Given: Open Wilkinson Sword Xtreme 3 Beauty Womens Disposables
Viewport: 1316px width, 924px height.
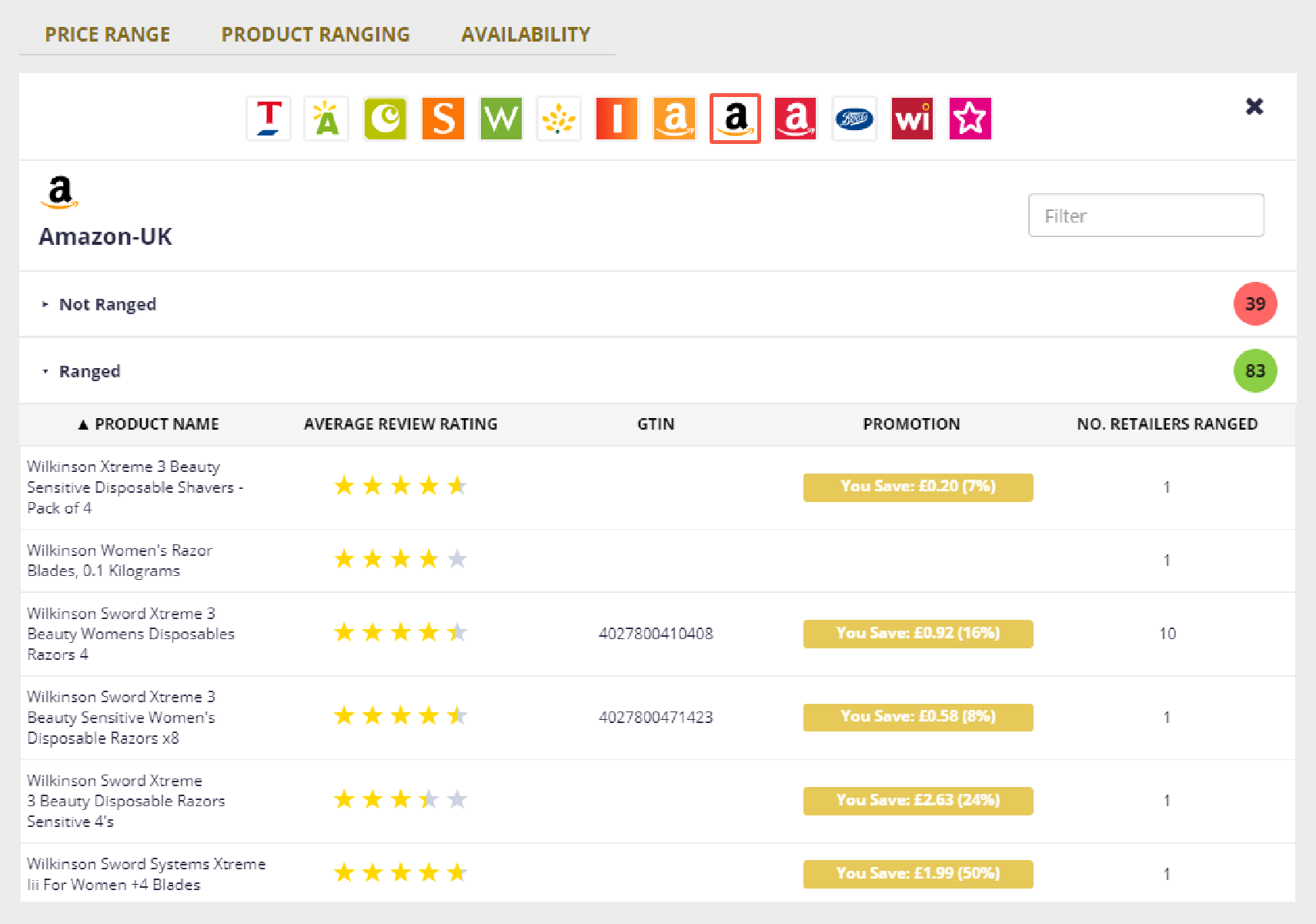Looking at the screenshot, I should tap(131, 634).
